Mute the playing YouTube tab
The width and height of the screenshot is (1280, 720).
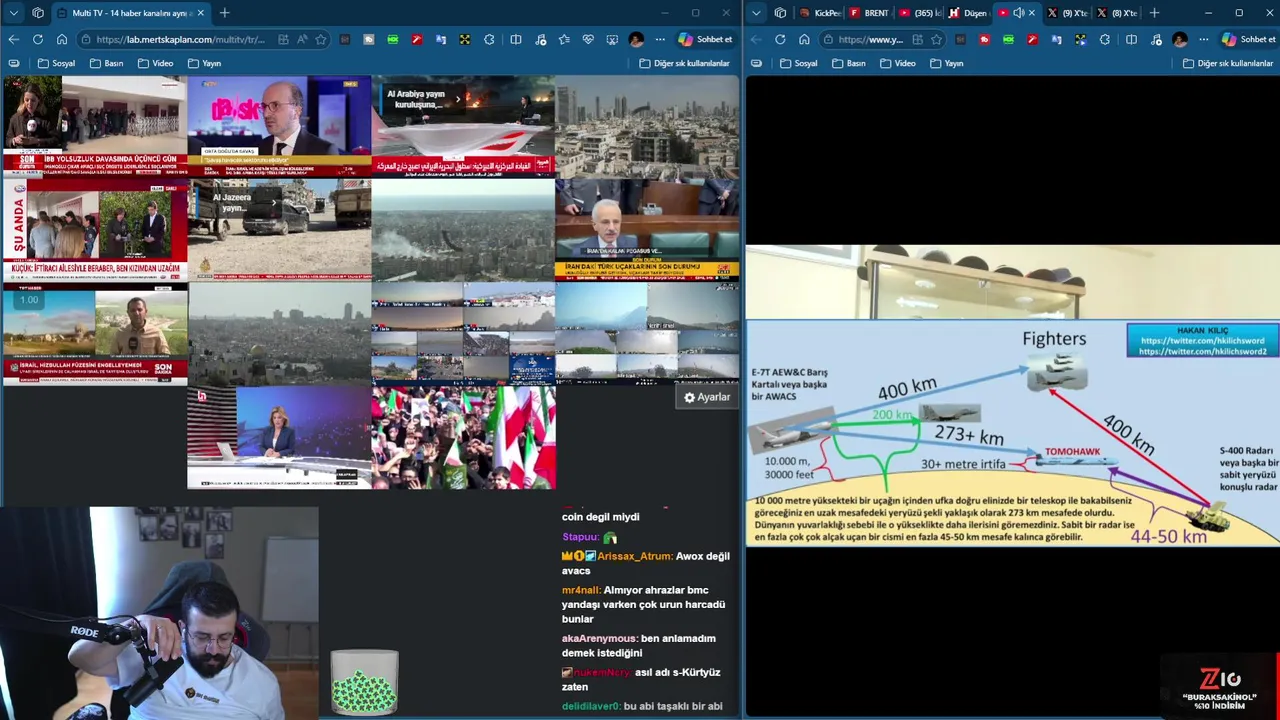1018,13
